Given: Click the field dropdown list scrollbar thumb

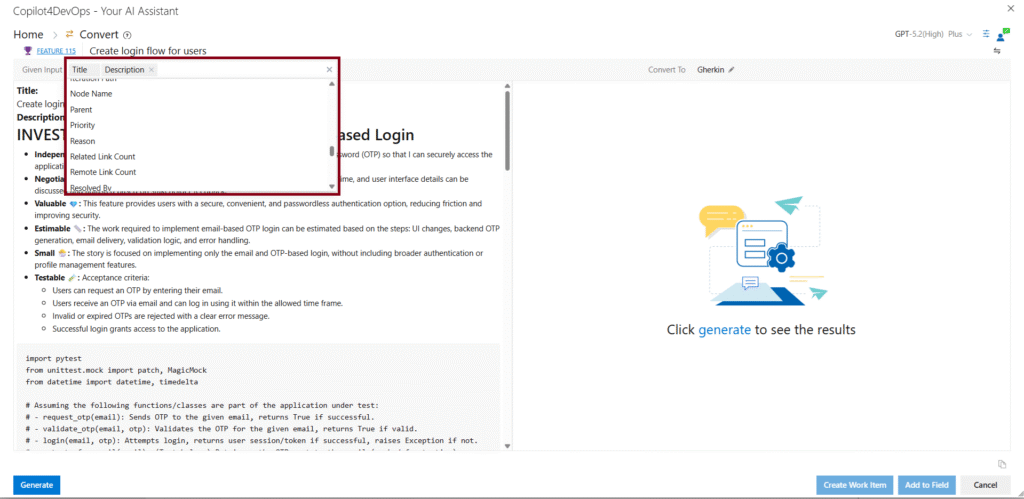Looking at the screenshot, I should click(332, 151).
